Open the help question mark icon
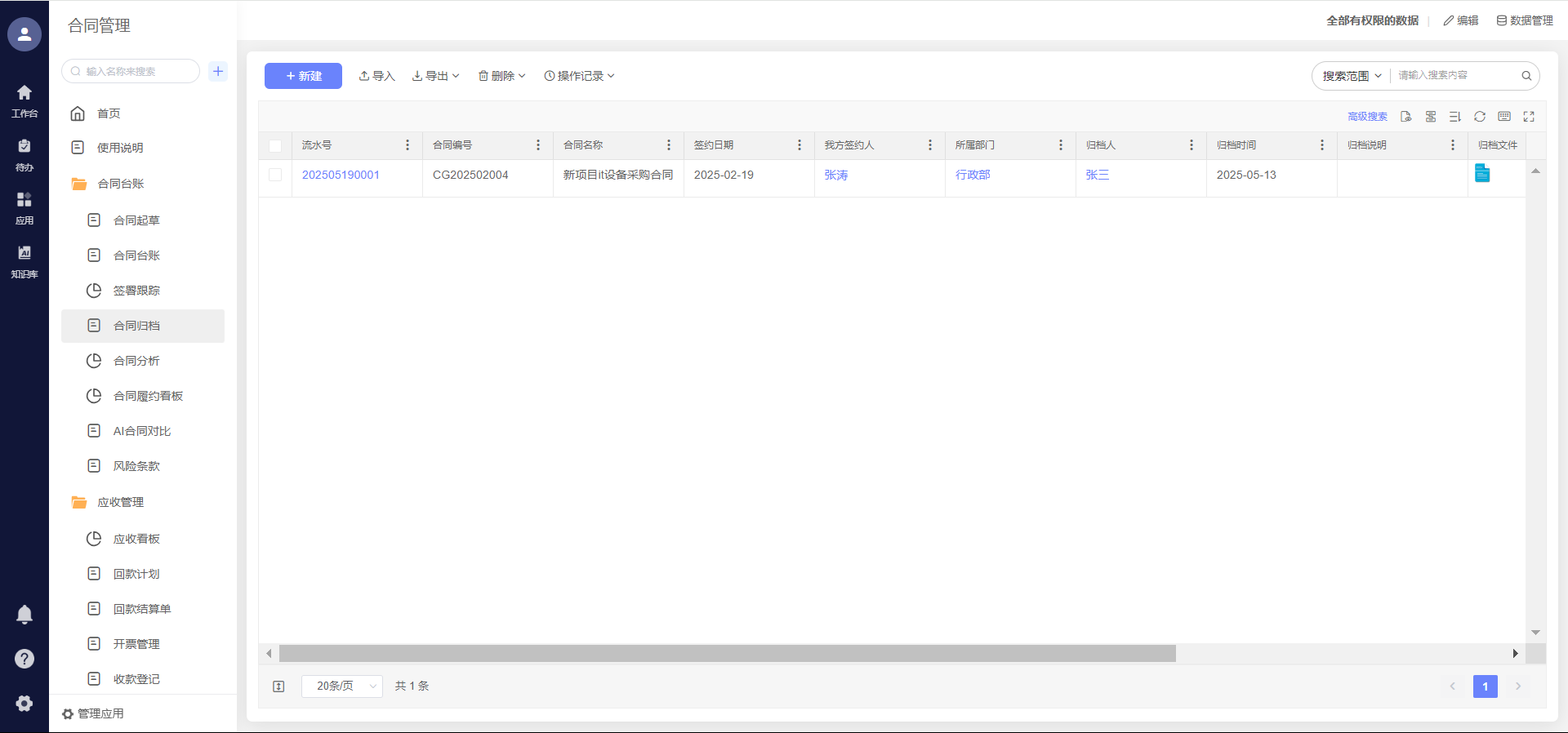 click(24, 659)
